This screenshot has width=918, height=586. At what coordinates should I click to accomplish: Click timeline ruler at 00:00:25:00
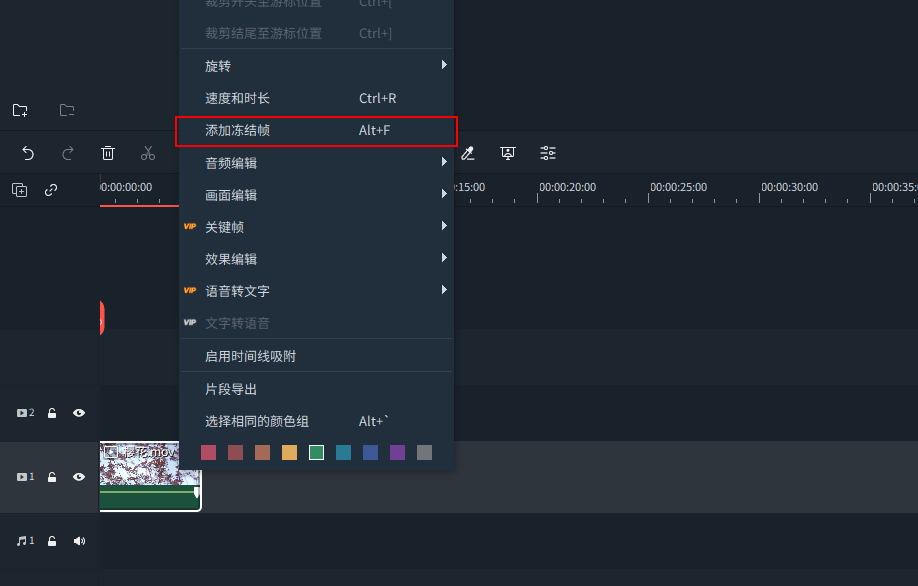(x=679, y=187)
